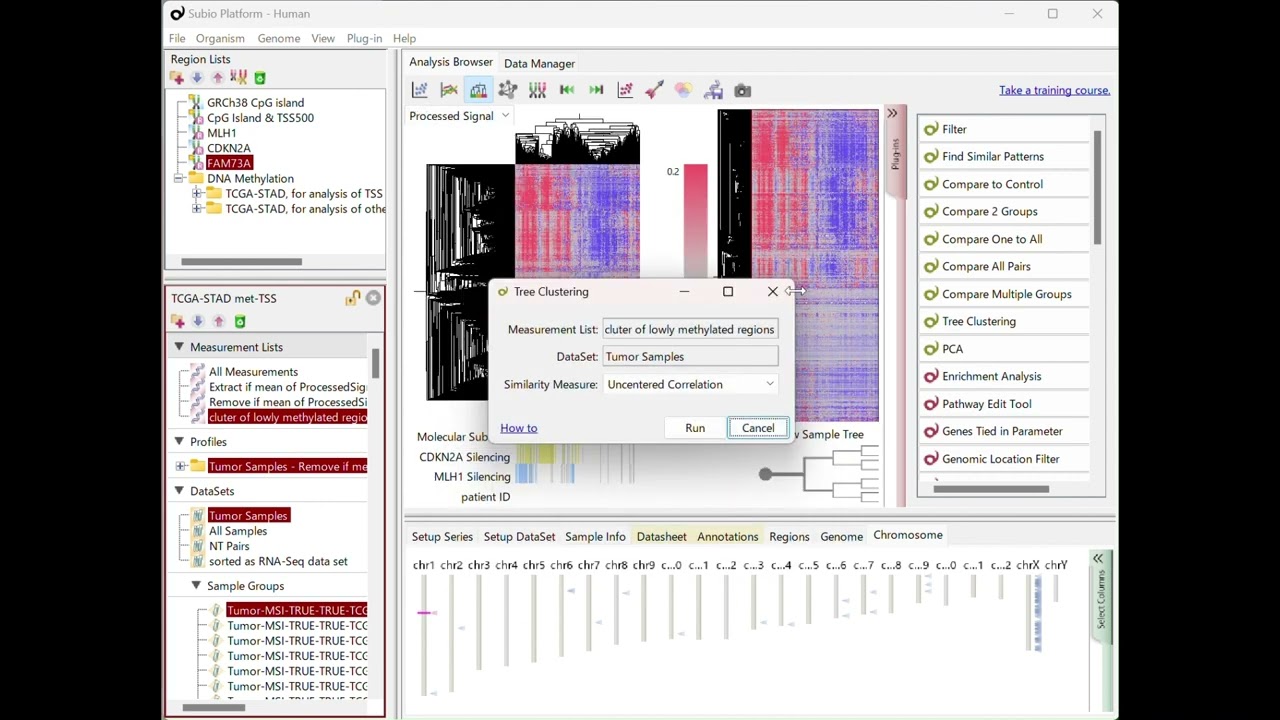The width and height of the screenshot is (1280, 720).
Task: Jump to first item with green rewind icon
Action: tap(567, 90)
